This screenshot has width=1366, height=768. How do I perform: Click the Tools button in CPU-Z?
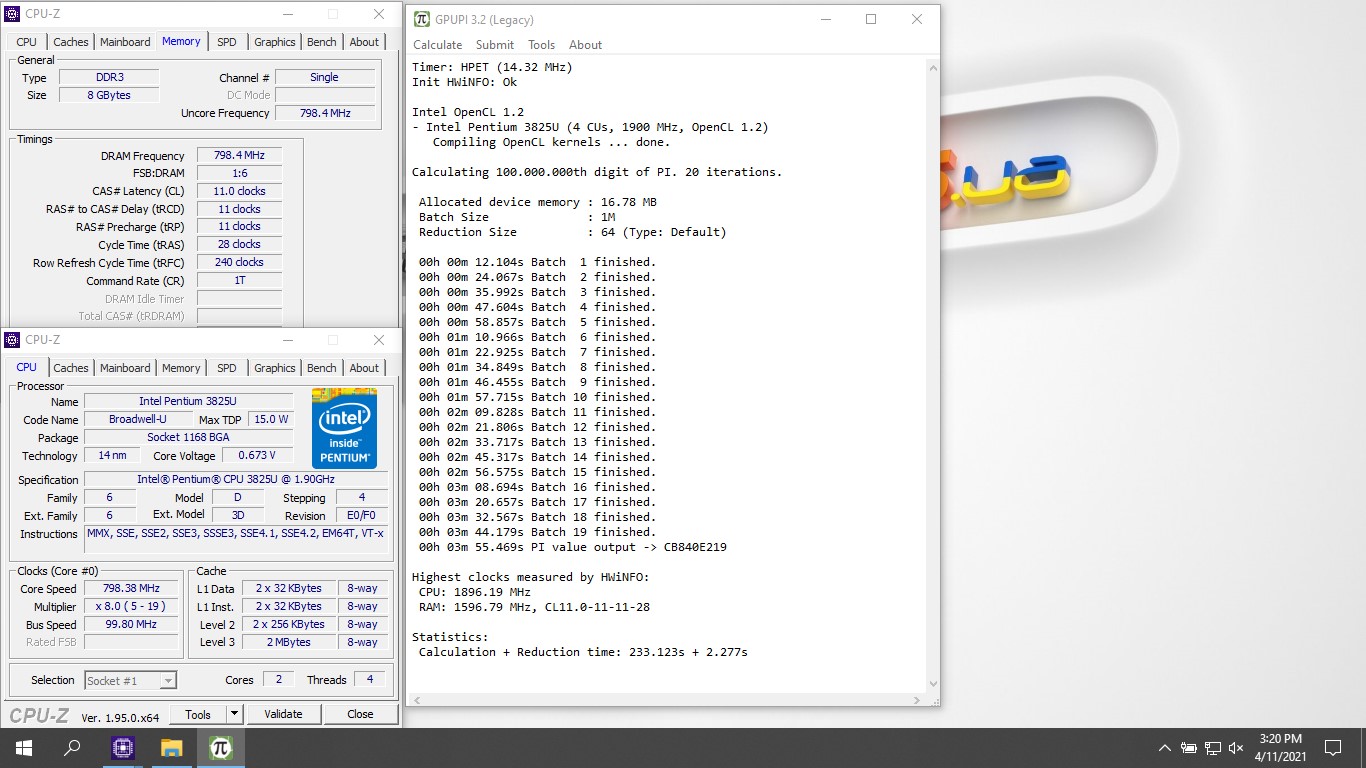[198, 714]
